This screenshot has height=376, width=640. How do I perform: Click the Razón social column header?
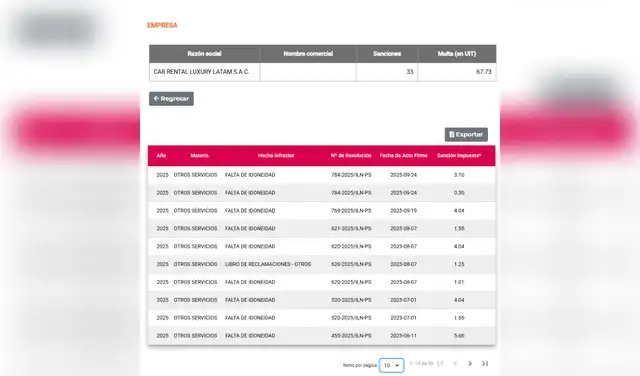204,54
